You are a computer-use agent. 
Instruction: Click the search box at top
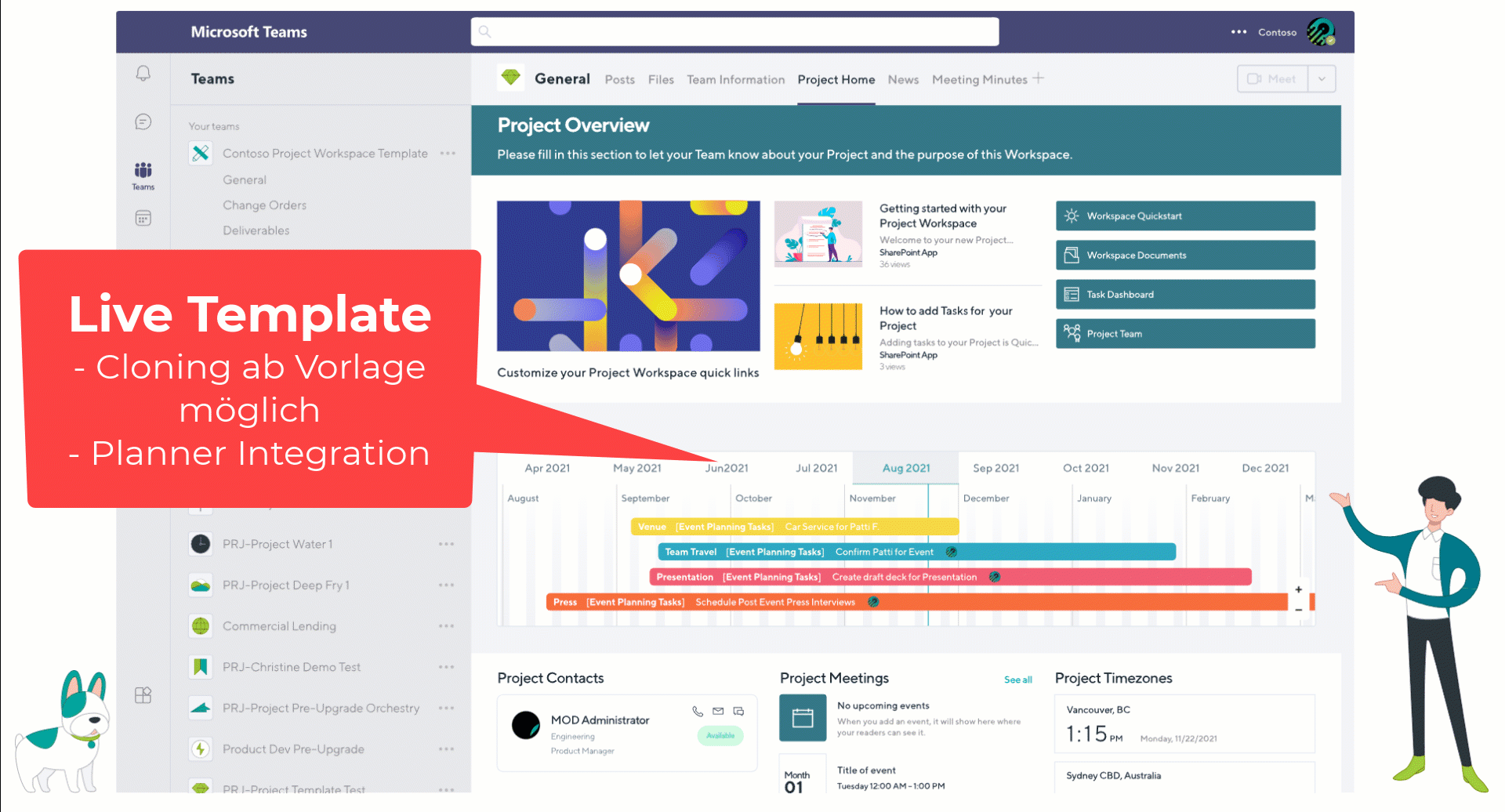pos(734,32)
